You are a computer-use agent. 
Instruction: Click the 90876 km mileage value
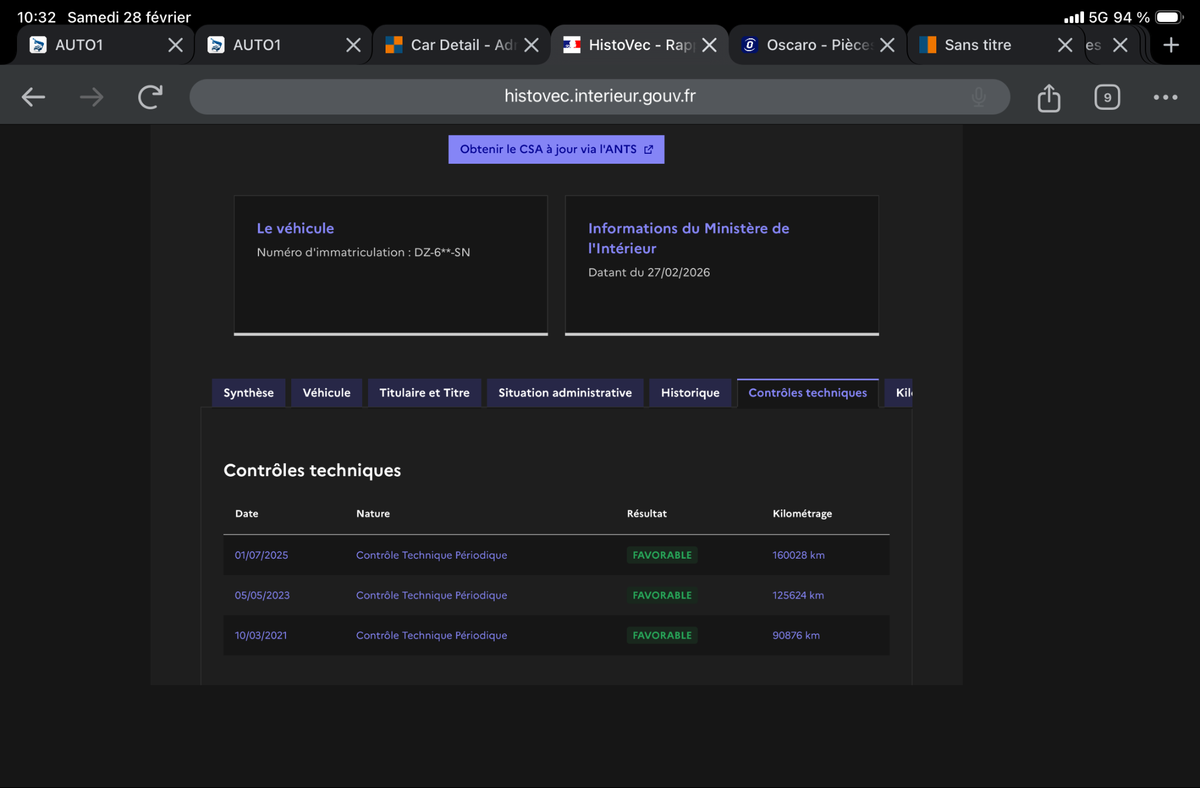(x=796, y=635)
